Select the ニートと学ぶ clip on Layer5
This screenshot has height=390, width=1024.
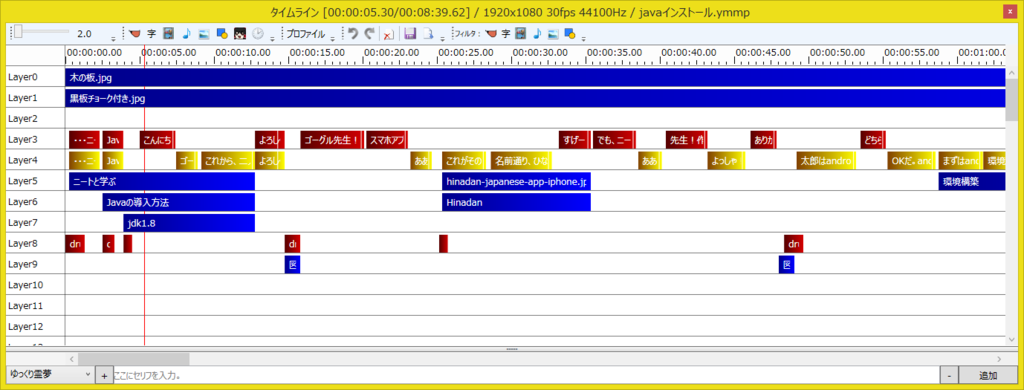(161, 182)
